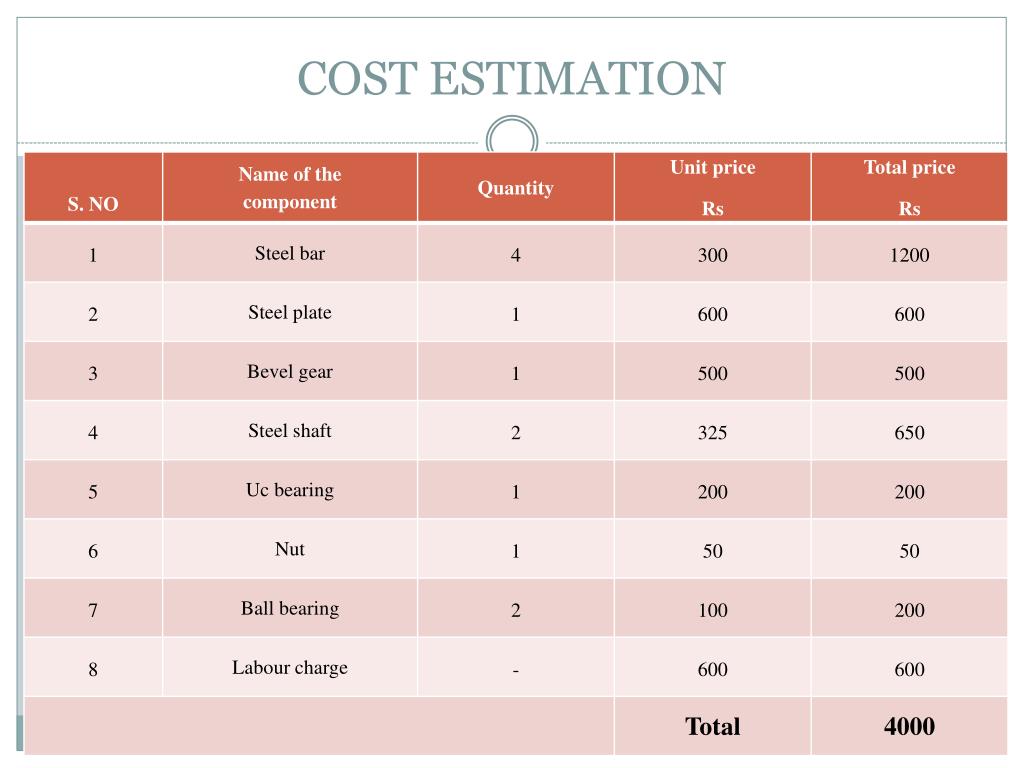Viewport: 1024px width, 768px height.
Task: Select the Name of the component header
Action: 290,188
